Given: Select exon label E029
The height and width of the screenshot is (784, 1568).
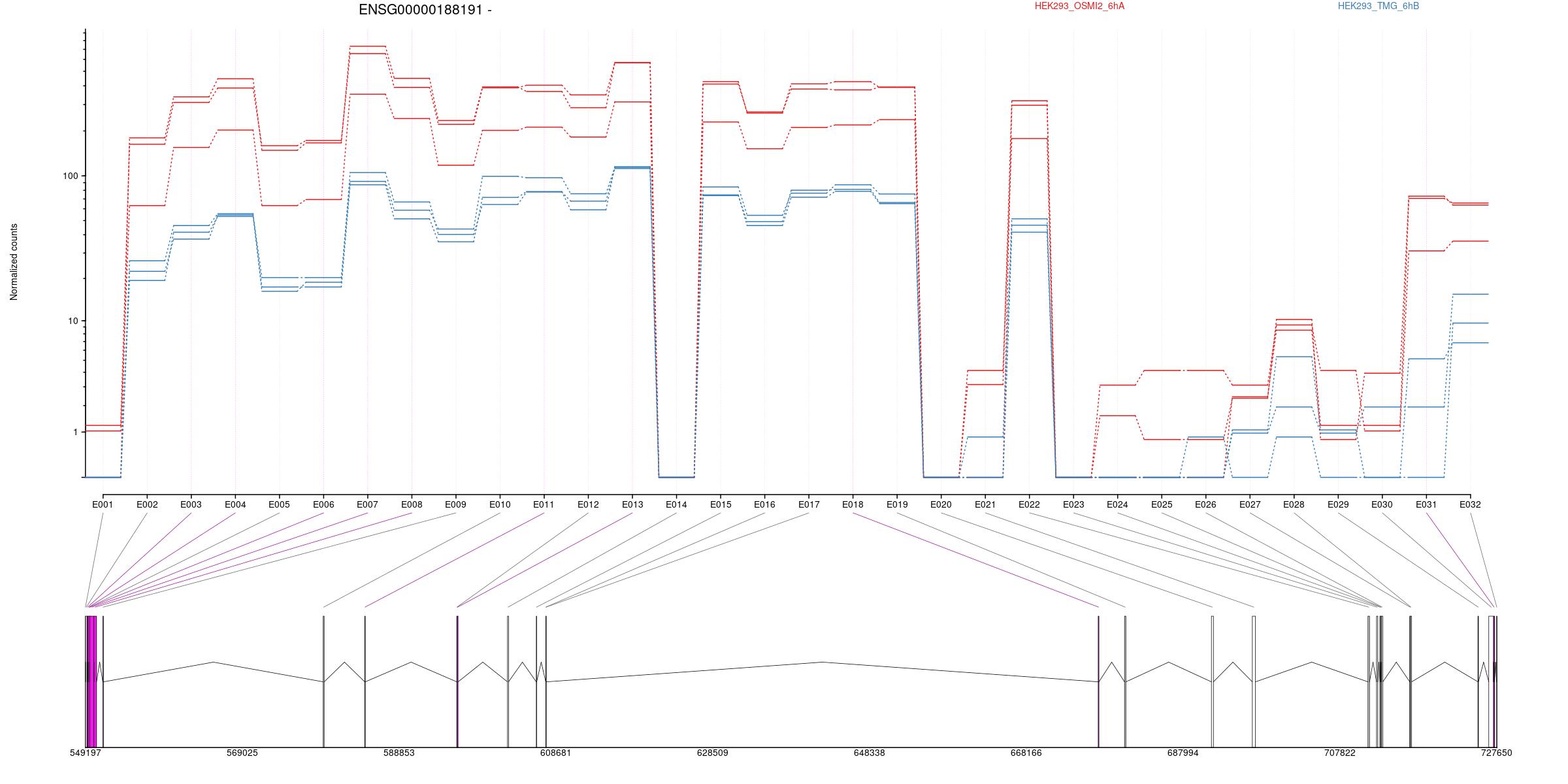Looking at the screenshot, I should click(1338, 504).
